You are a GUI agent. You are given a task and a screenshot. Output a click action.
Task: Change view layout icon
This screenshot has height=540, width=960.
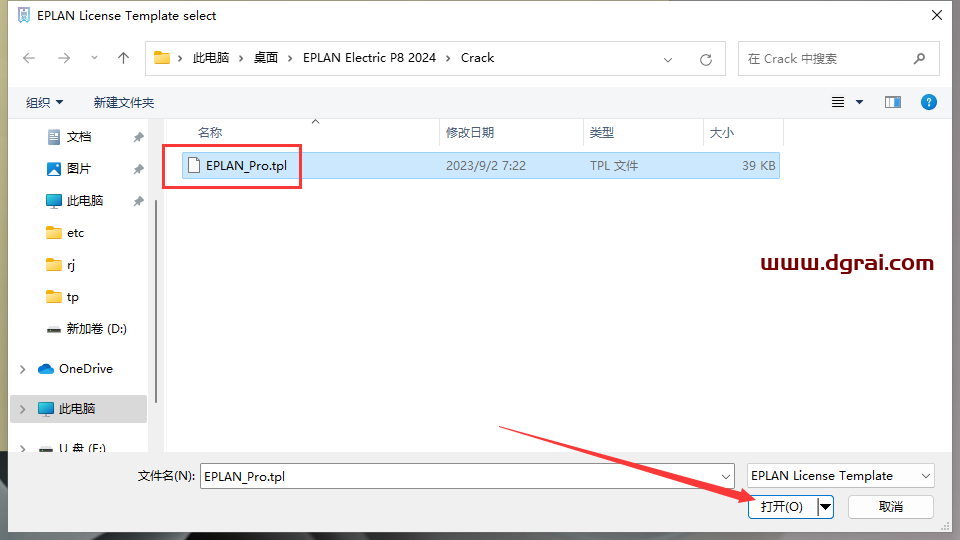tap(838, 102)
